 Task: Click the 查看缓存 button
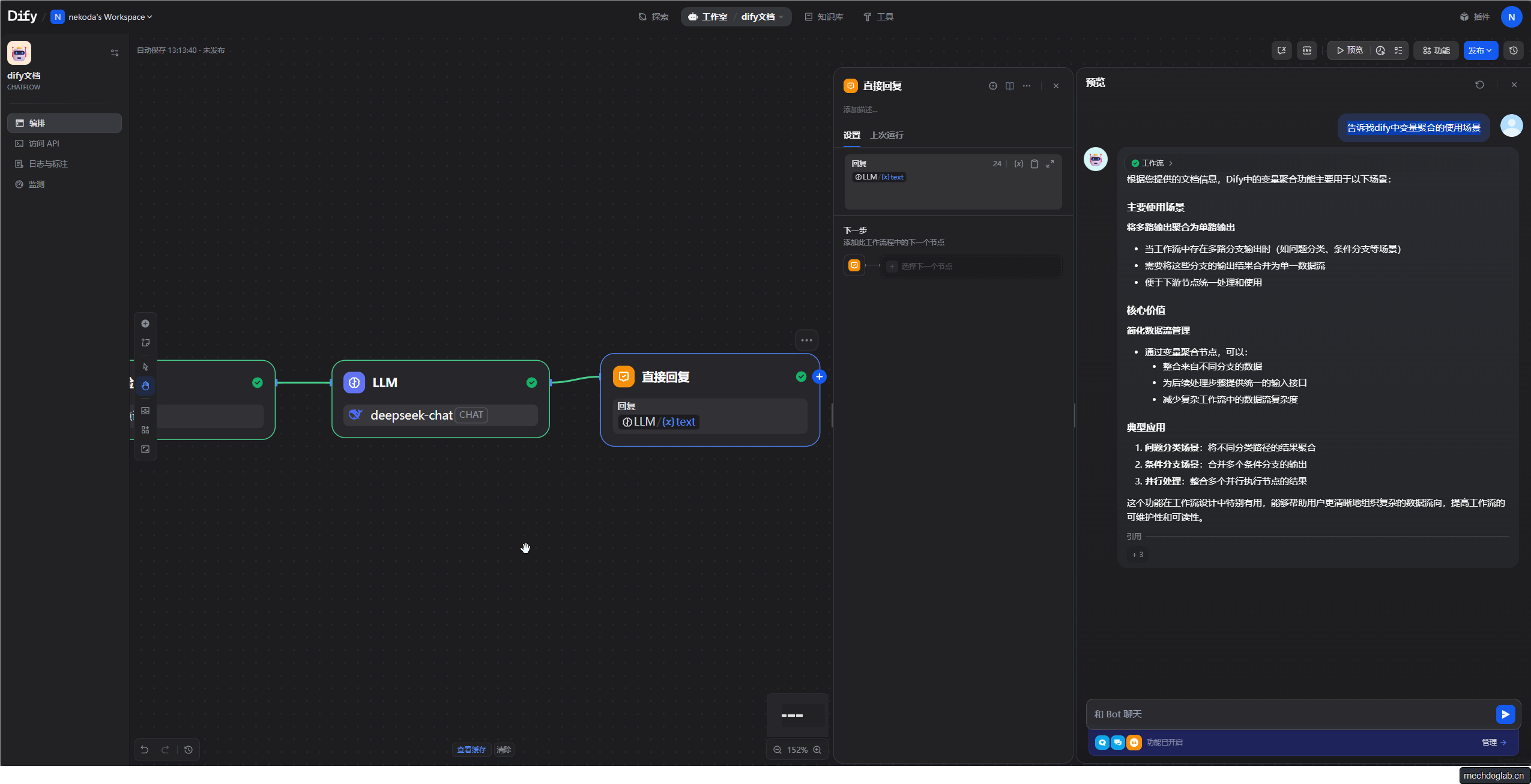pos(471,750)
